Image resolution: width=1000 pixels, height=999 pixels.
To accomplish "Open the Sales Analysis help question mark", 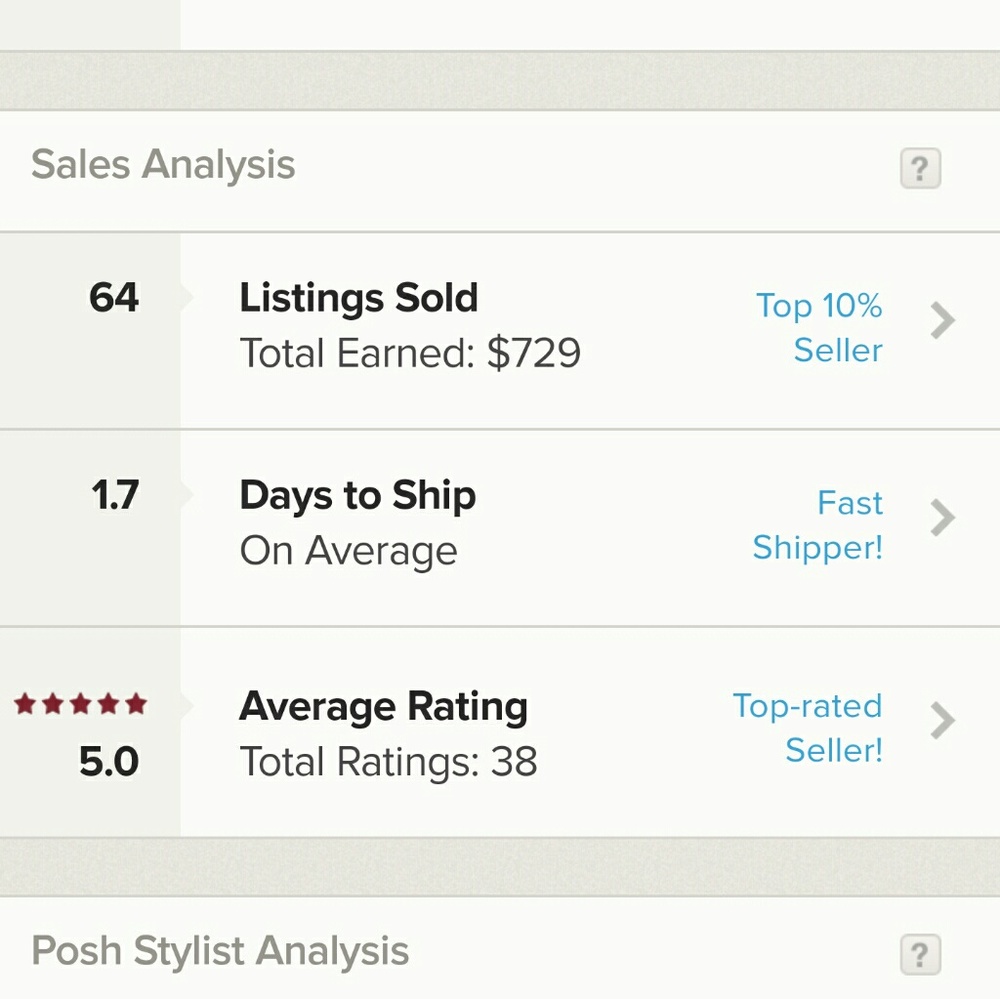I will 920,168.
